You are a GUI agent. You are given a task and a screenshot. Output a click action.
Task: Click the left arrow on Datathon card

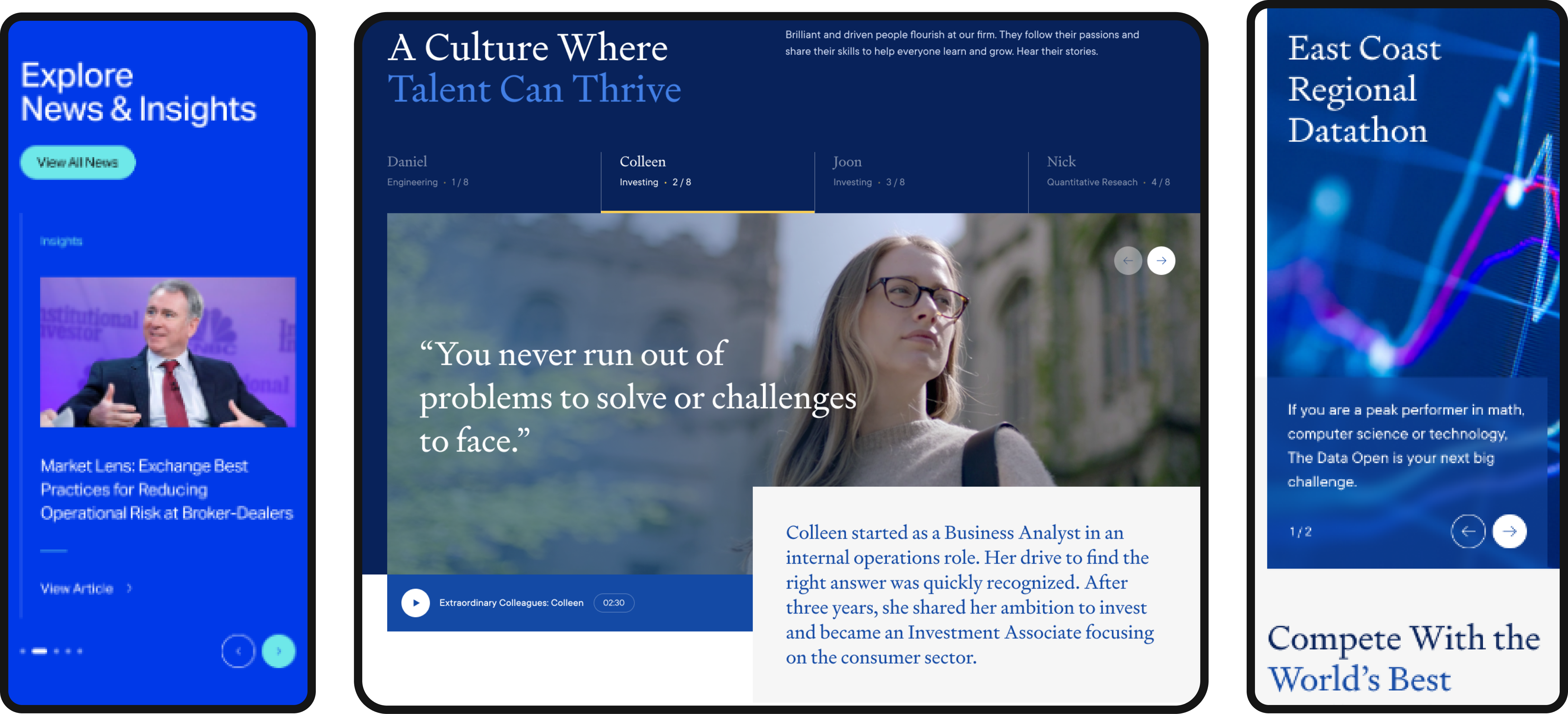point(1468,532)
